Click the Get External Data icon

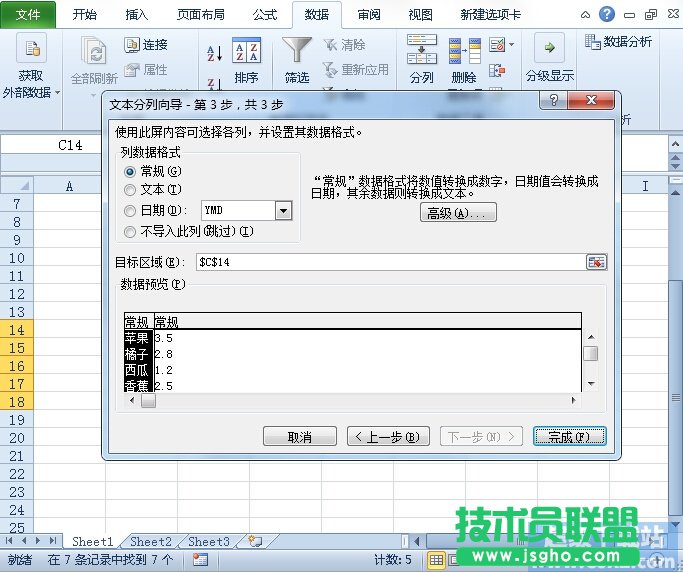(31, 49)
